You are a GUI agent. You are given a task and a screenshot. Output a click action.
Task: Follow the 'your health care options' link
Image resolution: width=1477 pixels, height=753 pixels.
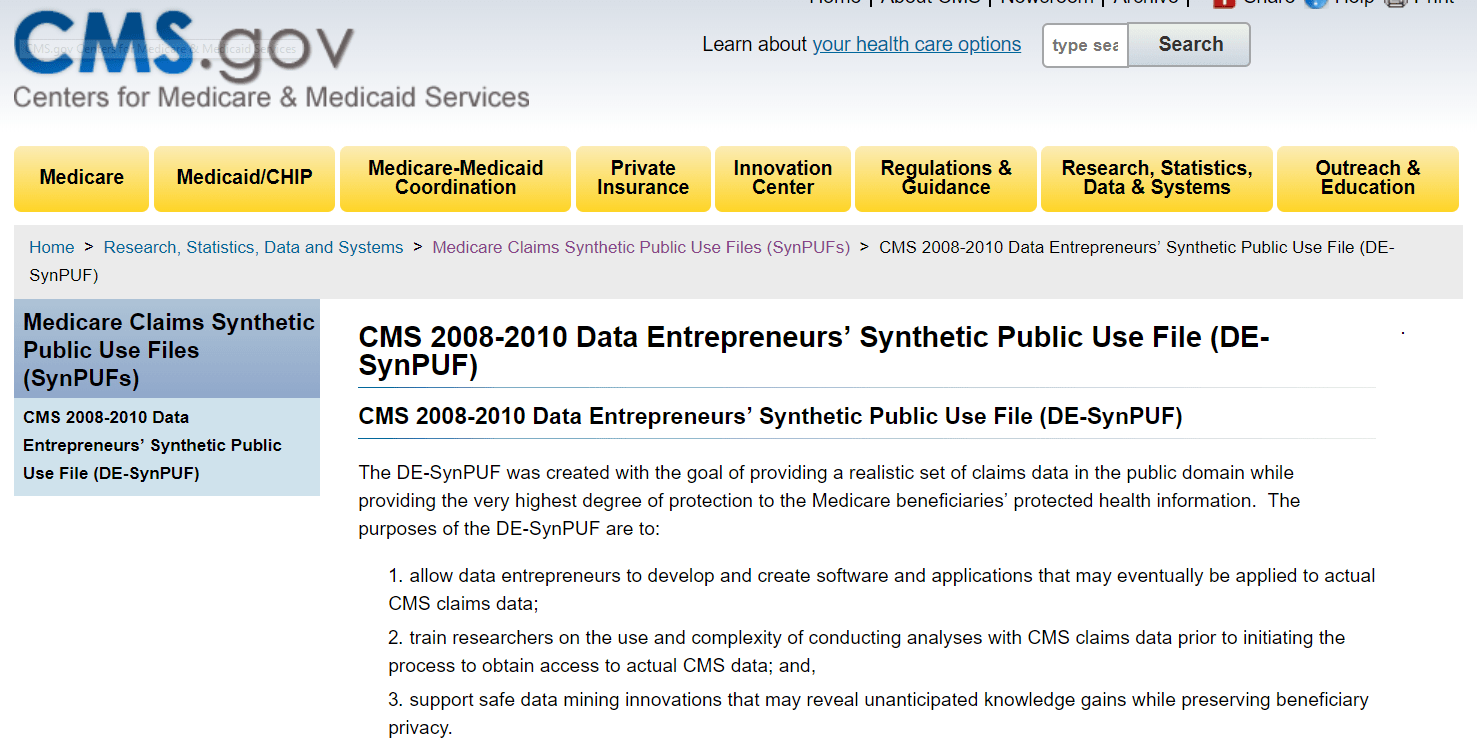point(917,45)
